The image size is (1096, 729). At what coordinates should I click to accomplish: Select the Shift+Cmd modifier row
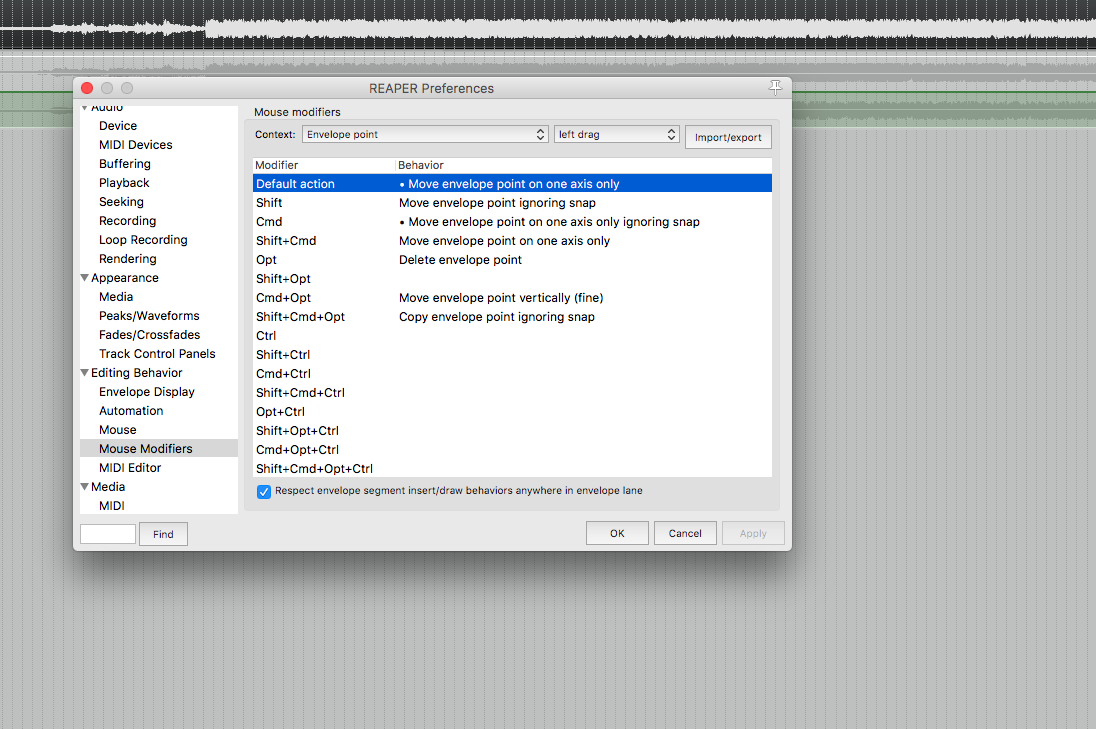pos(512,240)
